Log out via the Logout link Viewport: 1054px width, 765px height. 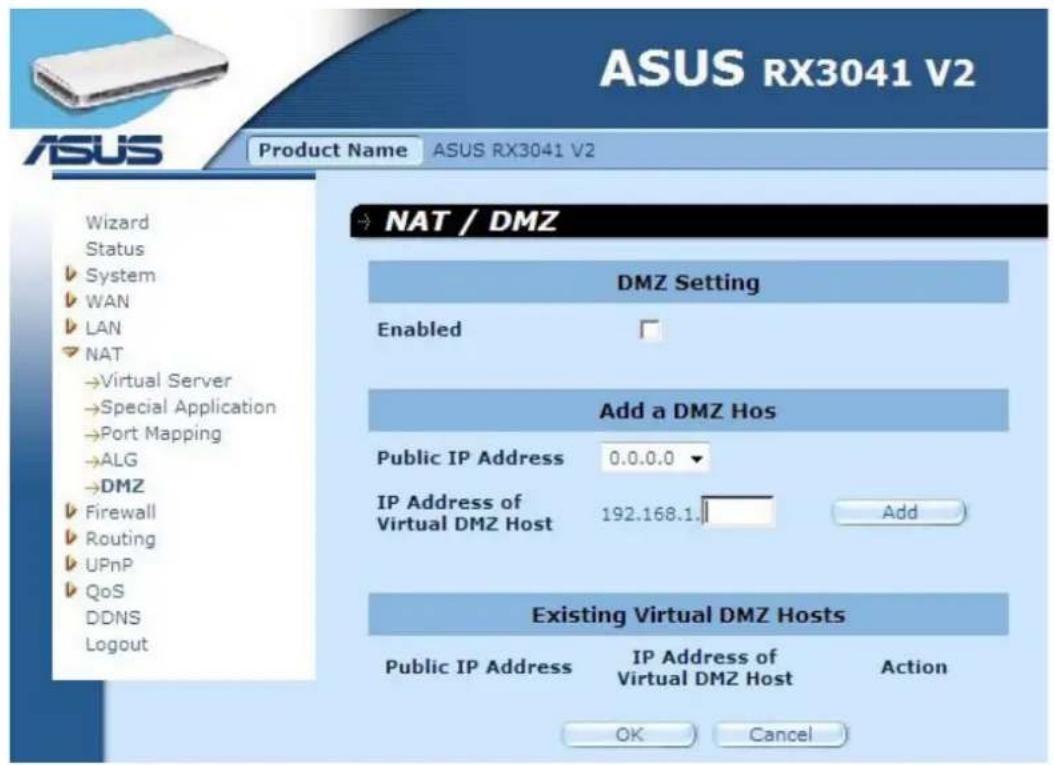pyautogui.click(x=116, y=644)
